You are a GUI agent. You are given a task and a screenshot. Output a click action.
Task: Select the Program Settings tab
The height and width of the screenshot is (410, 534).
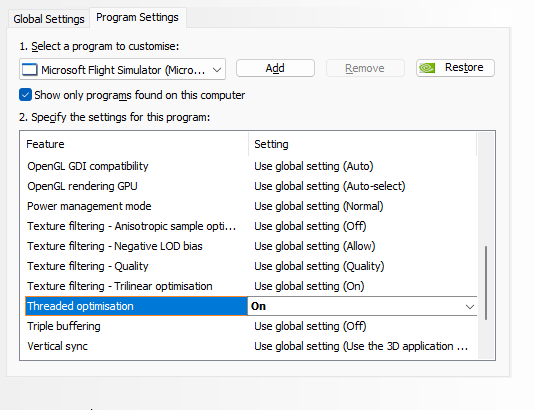(137, 17)
